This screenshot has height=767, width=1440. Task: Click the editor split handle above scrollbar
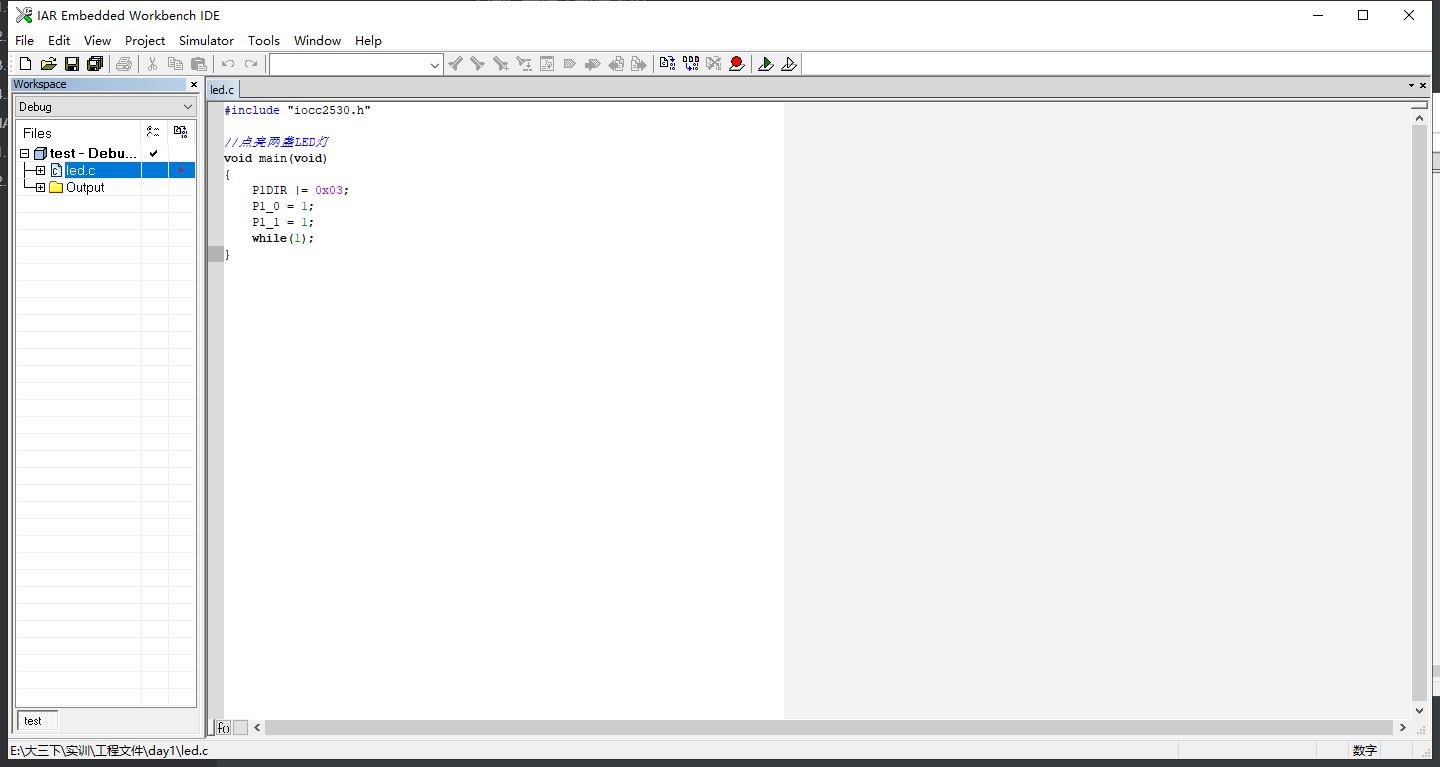click(1419, 105)
